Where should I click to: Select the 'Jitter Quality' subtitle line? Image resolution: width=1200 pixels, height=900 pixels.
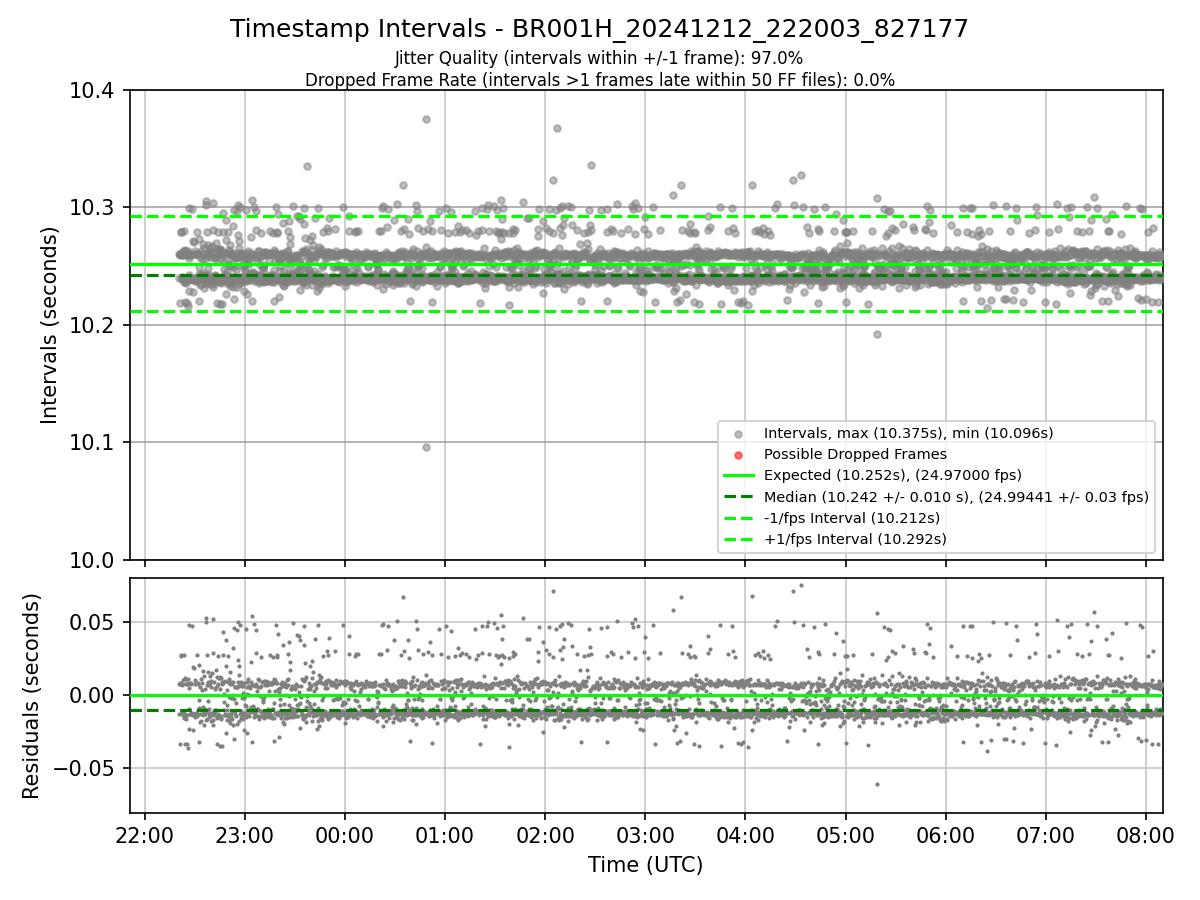[599, 58]
